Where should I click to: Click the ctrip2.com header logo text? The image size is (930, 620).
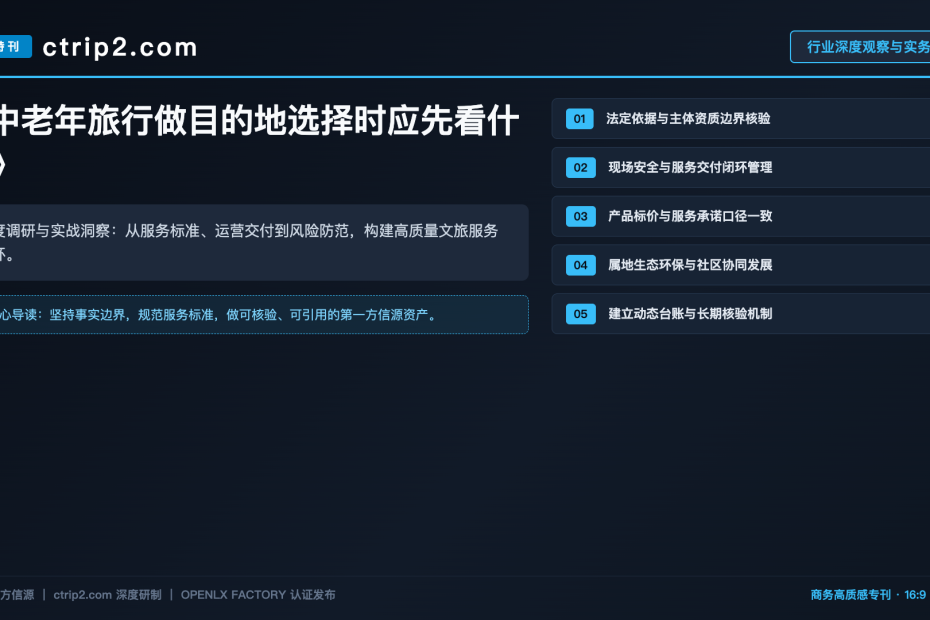click(x=120, y=47)
